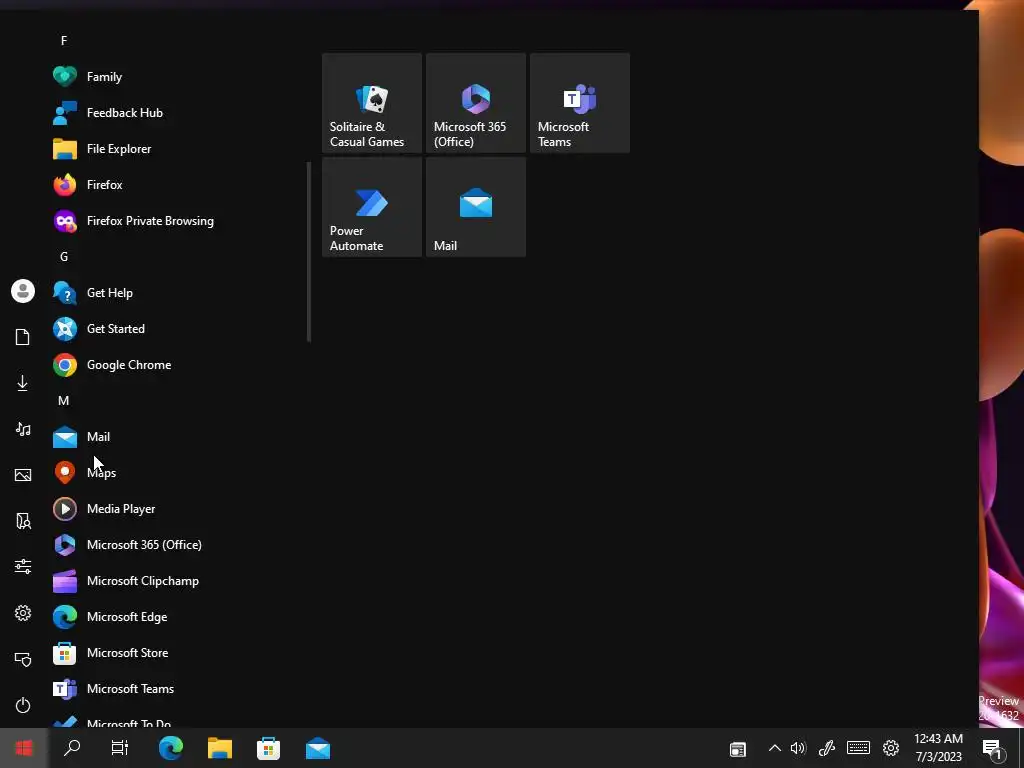This screenshot has width=1024, height=768.
Task: Open Microsoft Store from app list
Action: tap(176, 652)
